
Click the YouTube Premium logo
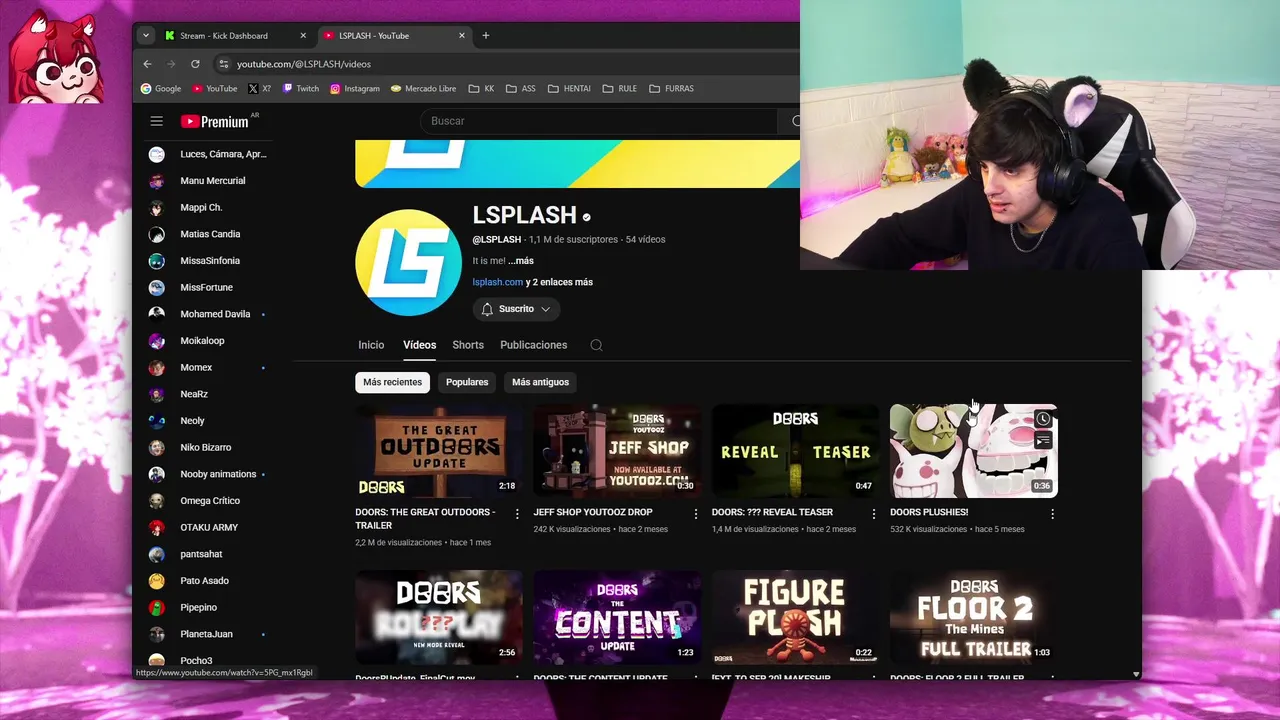click(215, 121)
